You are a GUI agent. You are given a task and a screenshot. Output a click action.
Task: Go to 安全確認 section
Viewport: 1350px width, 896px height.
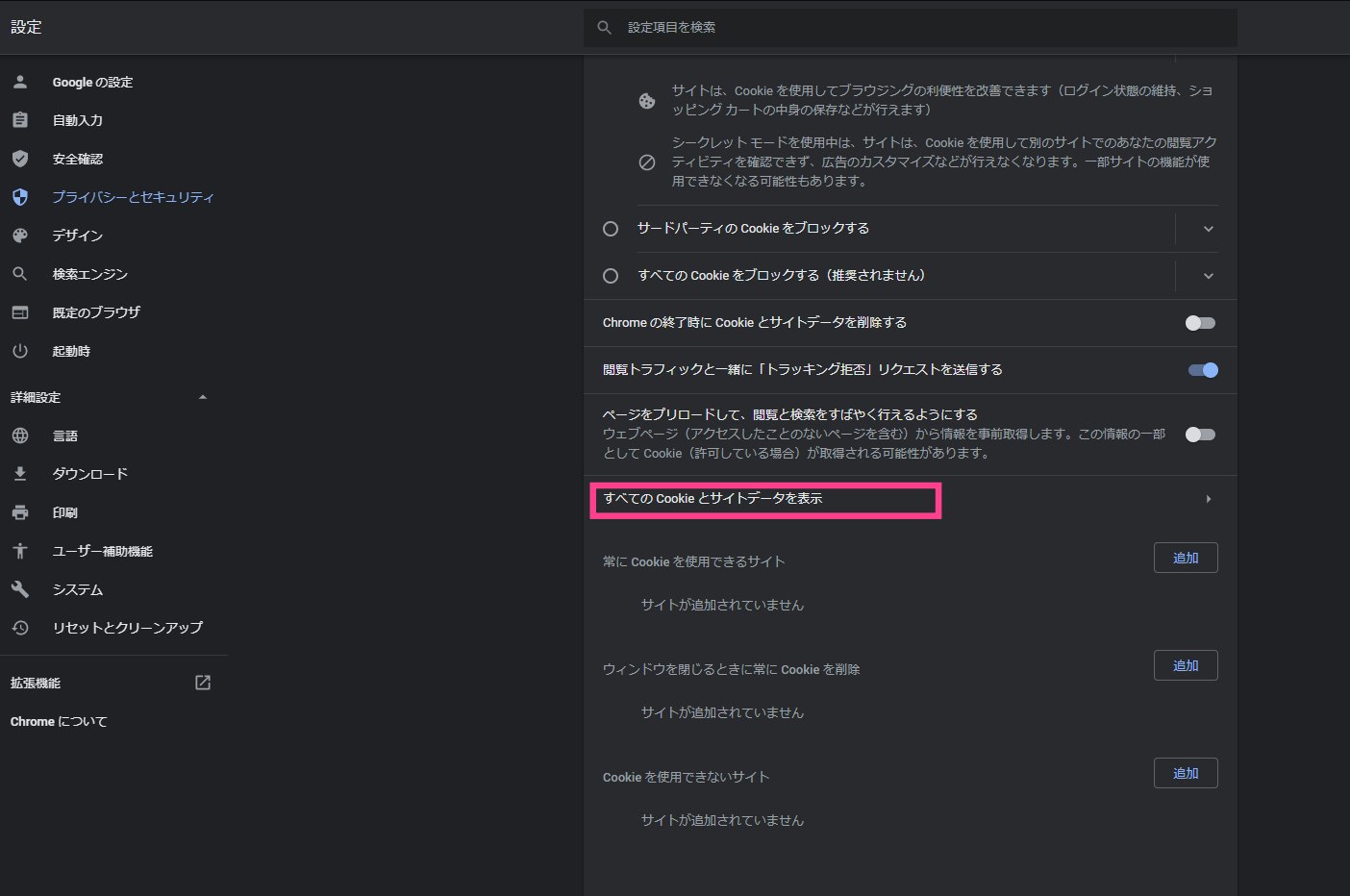click(78, 159)
